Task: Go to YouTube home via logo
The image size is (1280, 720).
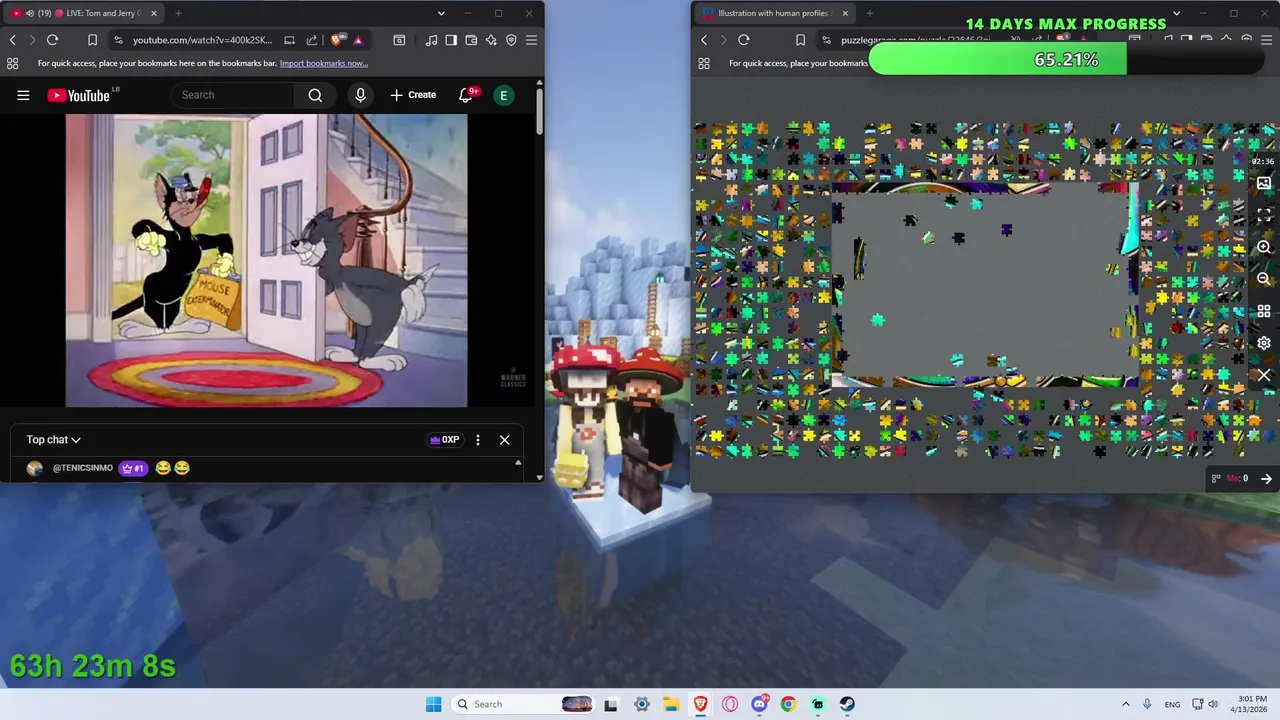Action: [x=79, y=95]
